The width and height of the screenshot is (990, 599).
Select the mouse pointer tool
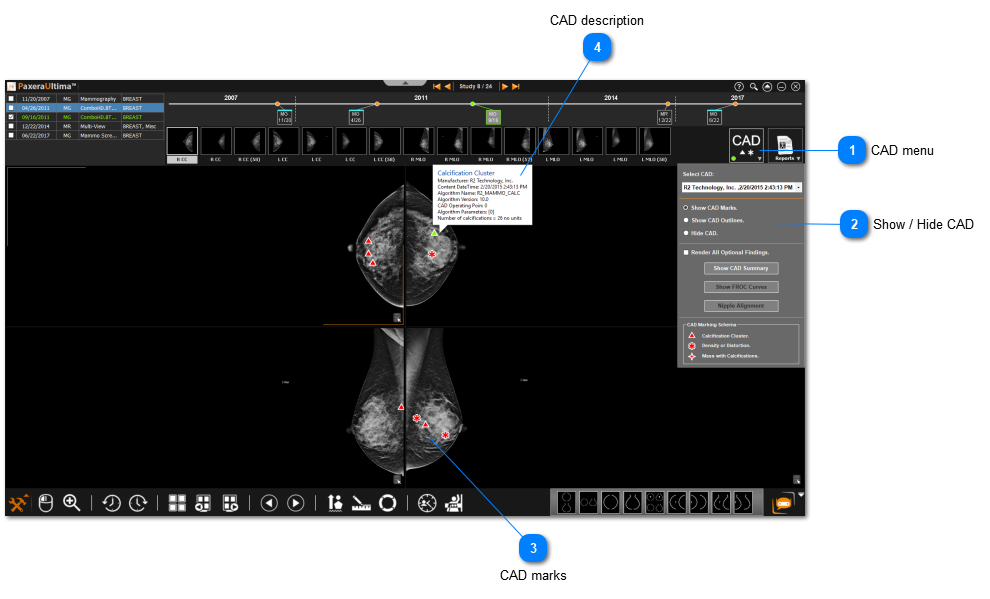[45, 503]
